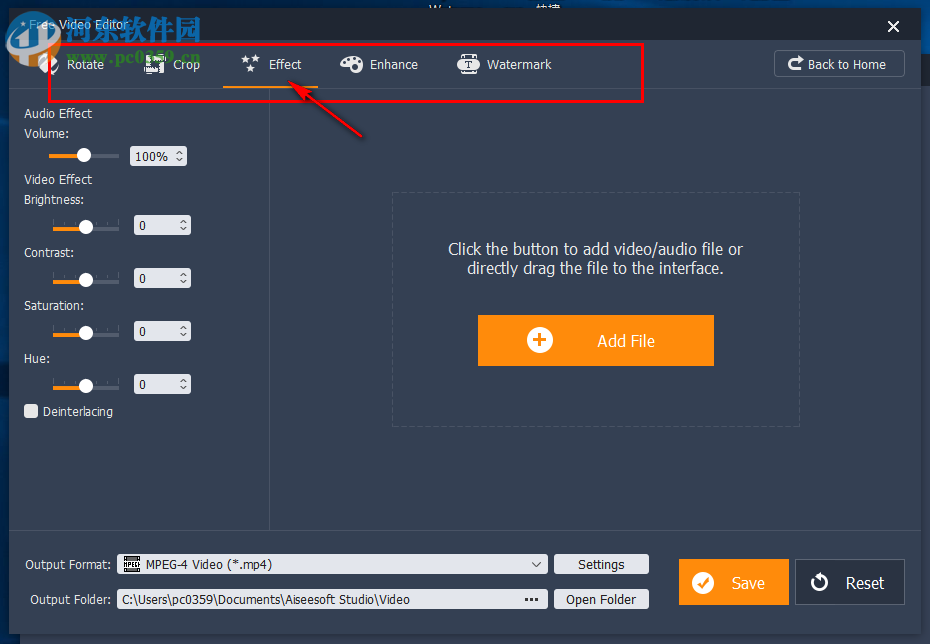Click the MPEG format icon

[132, 564]
